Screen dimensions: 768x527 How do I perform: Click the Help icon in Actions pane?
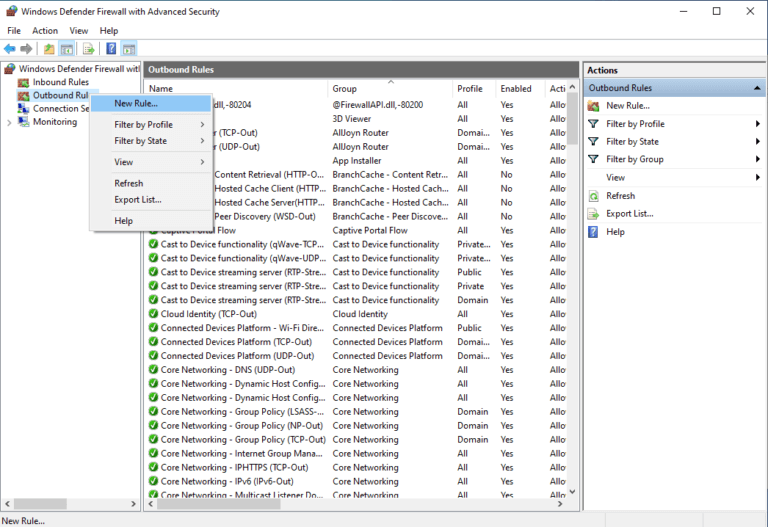click(x=593, y=232)
